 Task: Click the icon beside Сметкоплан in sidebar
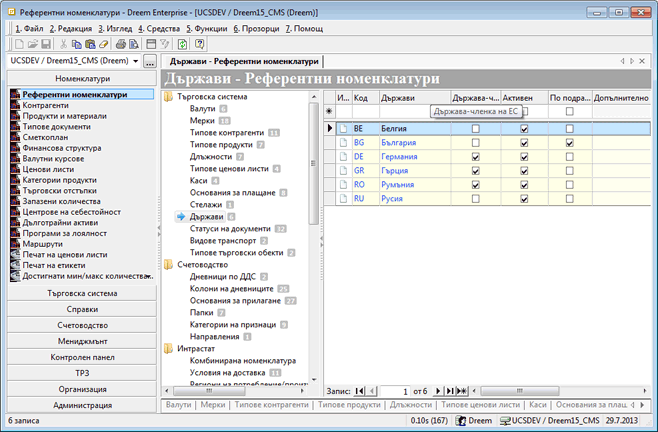(x=16, y=137)
